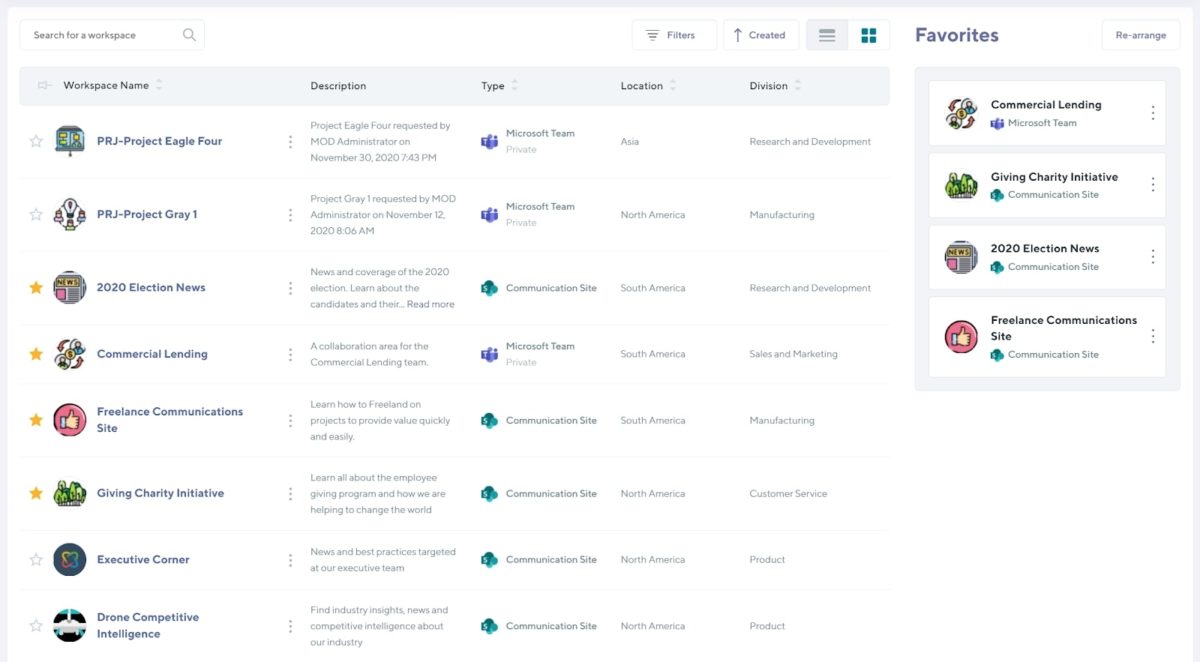This screenshot has height=662, width=1200.
Task: Click inside the workspace search field
Action: point(100,34)
